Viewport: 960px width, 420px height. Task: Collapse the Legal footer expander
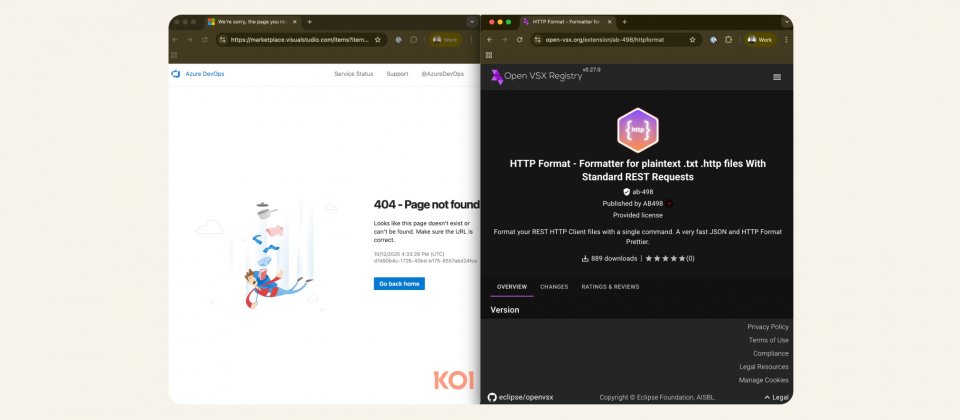coord(776,397)
